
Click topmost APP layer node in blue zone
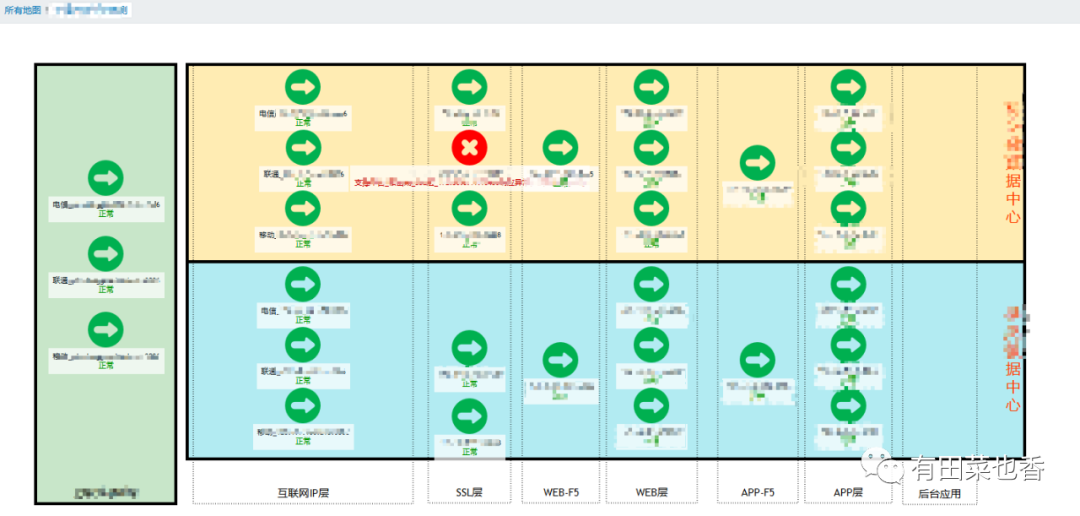(849, 285)
